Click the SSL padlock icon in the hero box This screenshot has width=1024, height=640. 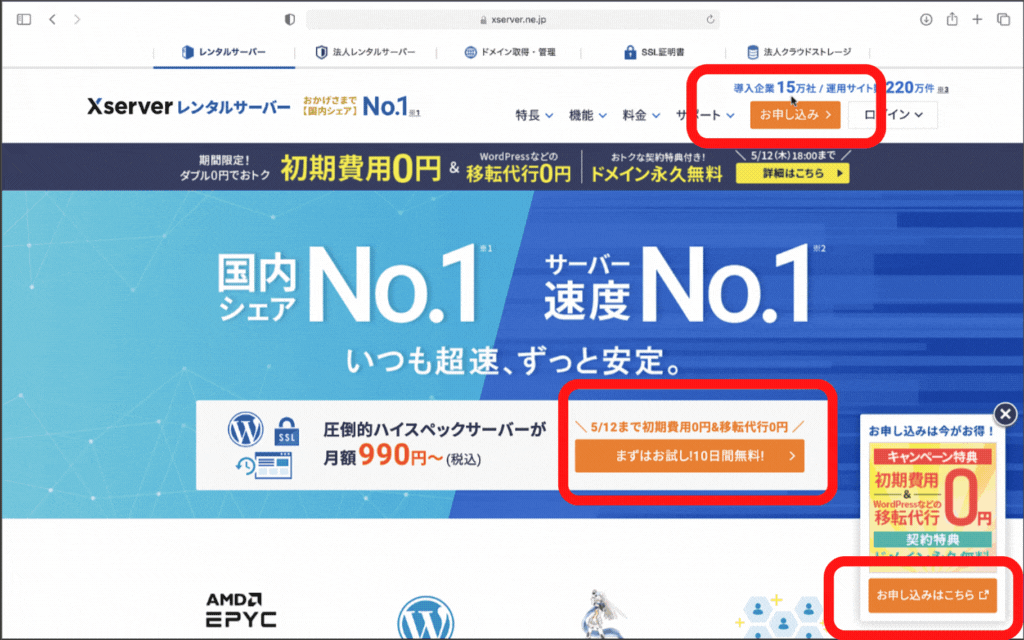click(287, 432)
